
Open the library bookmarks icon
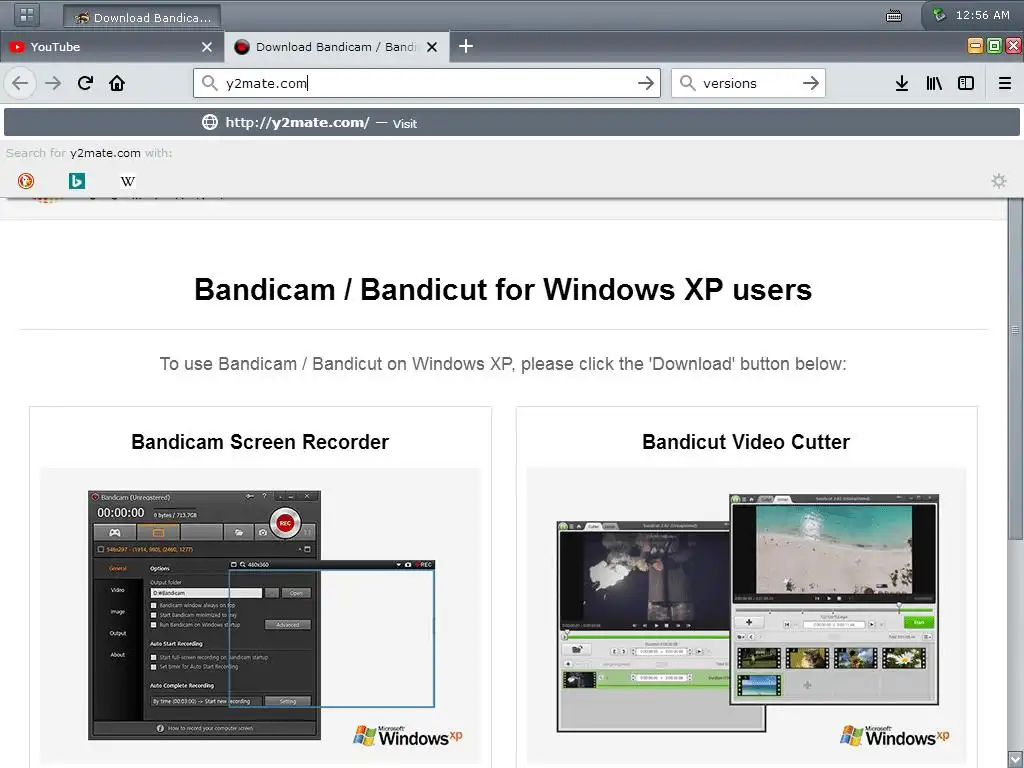pos(934,83)
